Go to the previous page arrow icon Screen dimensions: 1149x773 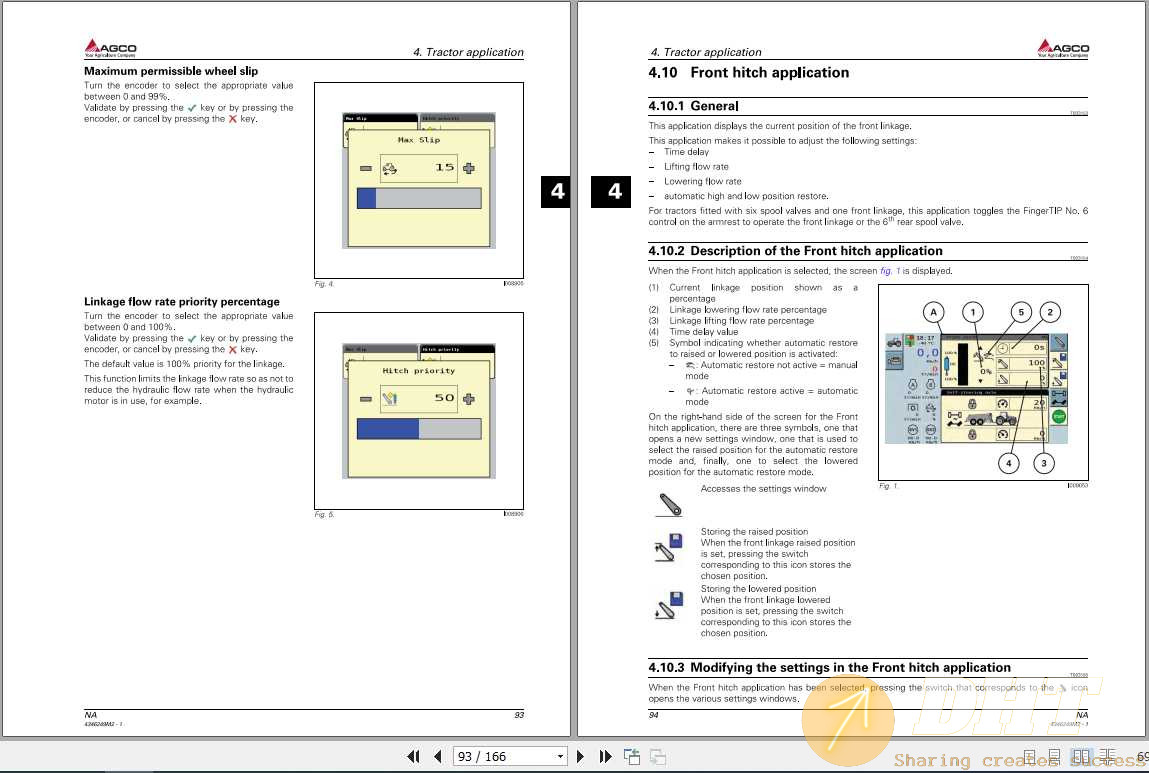click(437, 756)
